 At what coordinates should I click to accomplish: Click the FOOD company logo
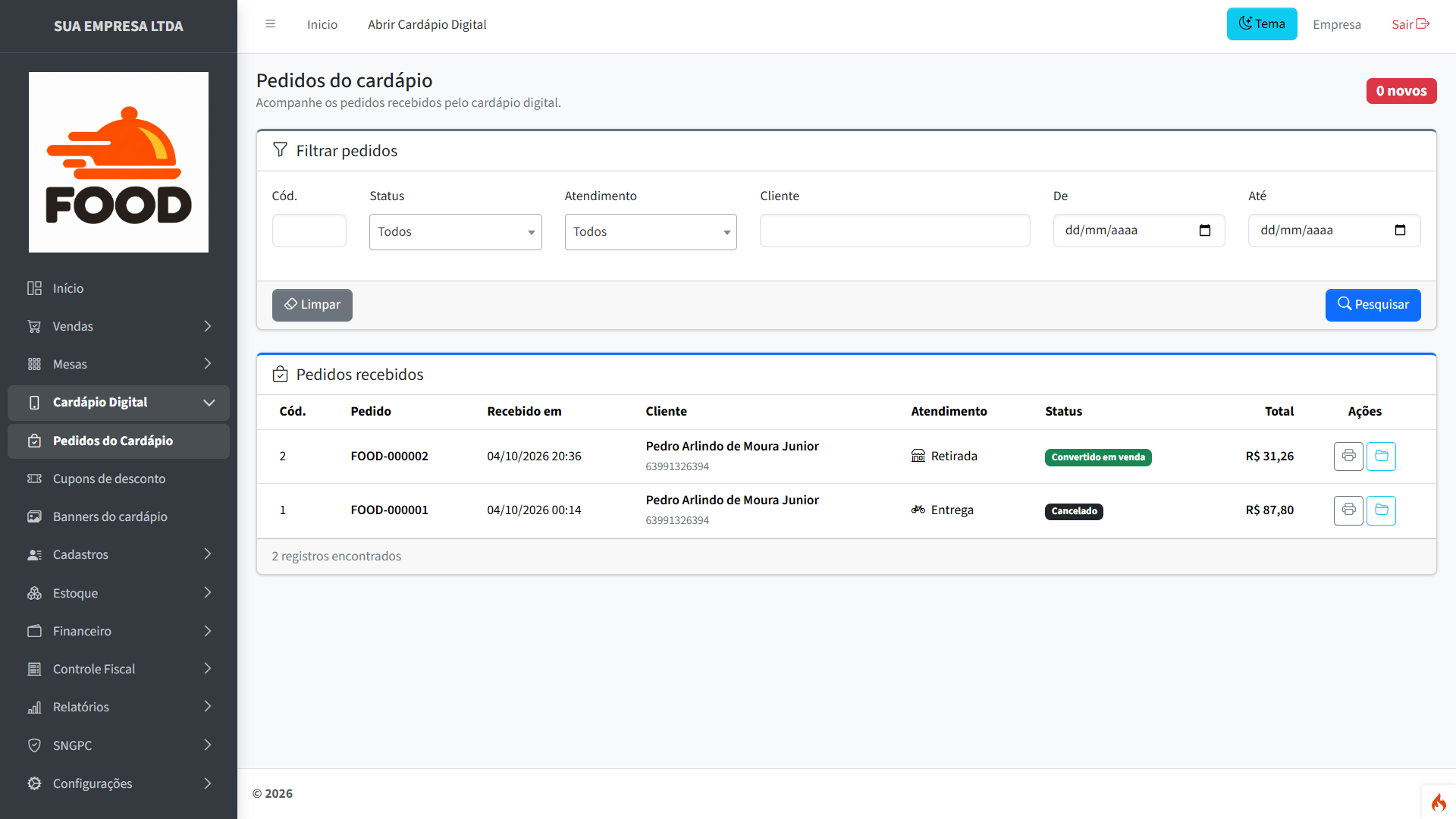pos(118,162)
